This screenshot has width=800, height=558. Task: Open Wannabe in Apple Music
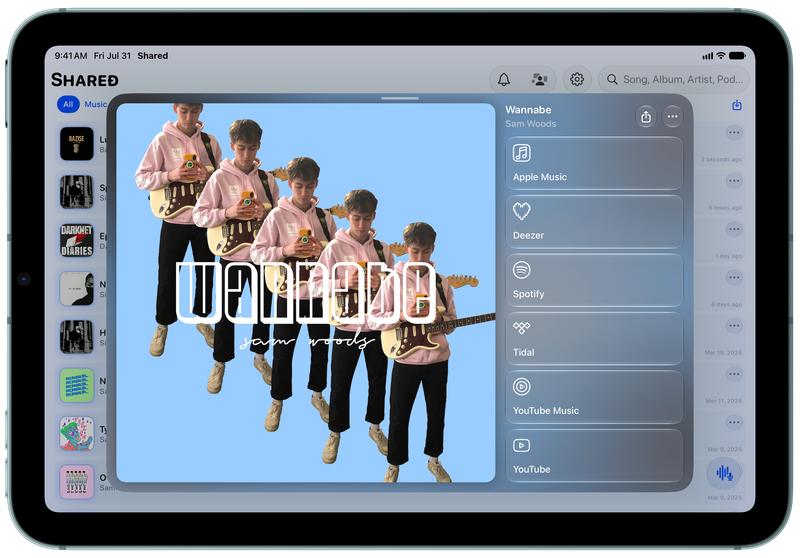pyautogui.click(x=594, y=163)
